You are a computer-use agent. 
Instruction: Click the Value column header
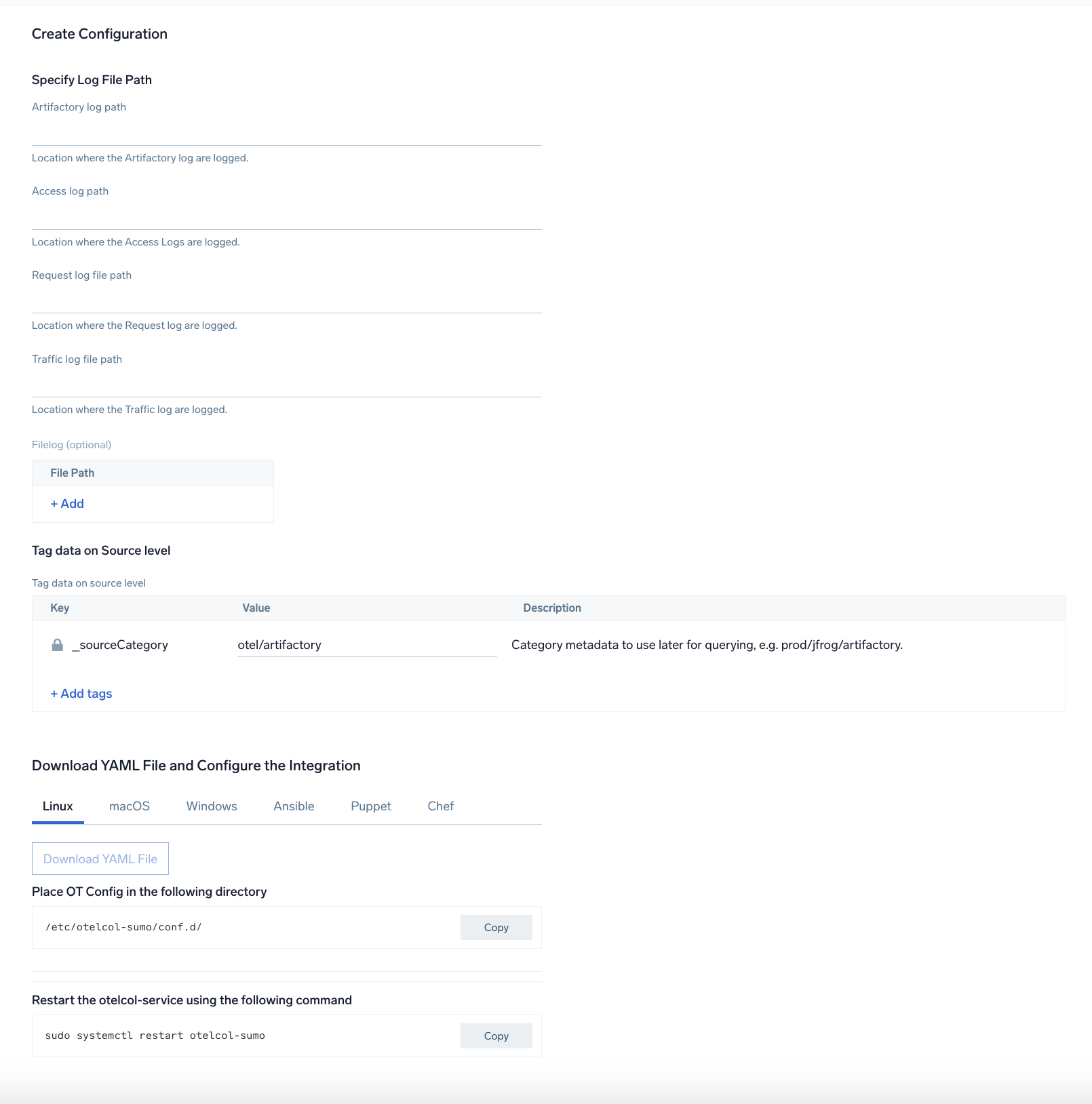pos(256,608)
